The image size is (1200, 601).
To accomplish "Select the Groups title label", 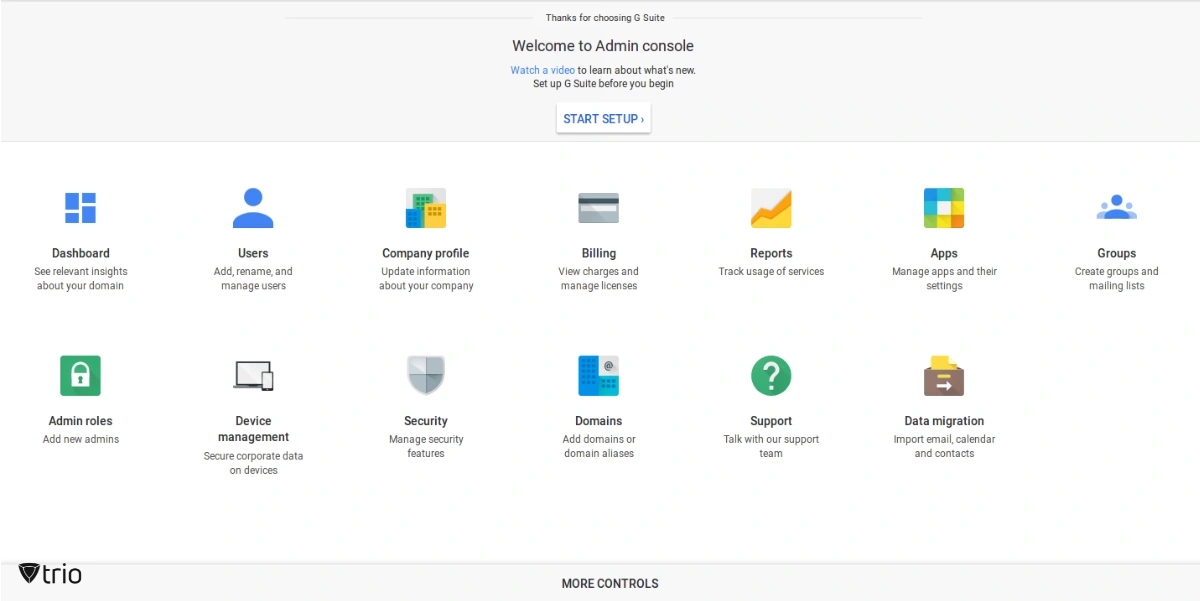I will pos(1117,254).
